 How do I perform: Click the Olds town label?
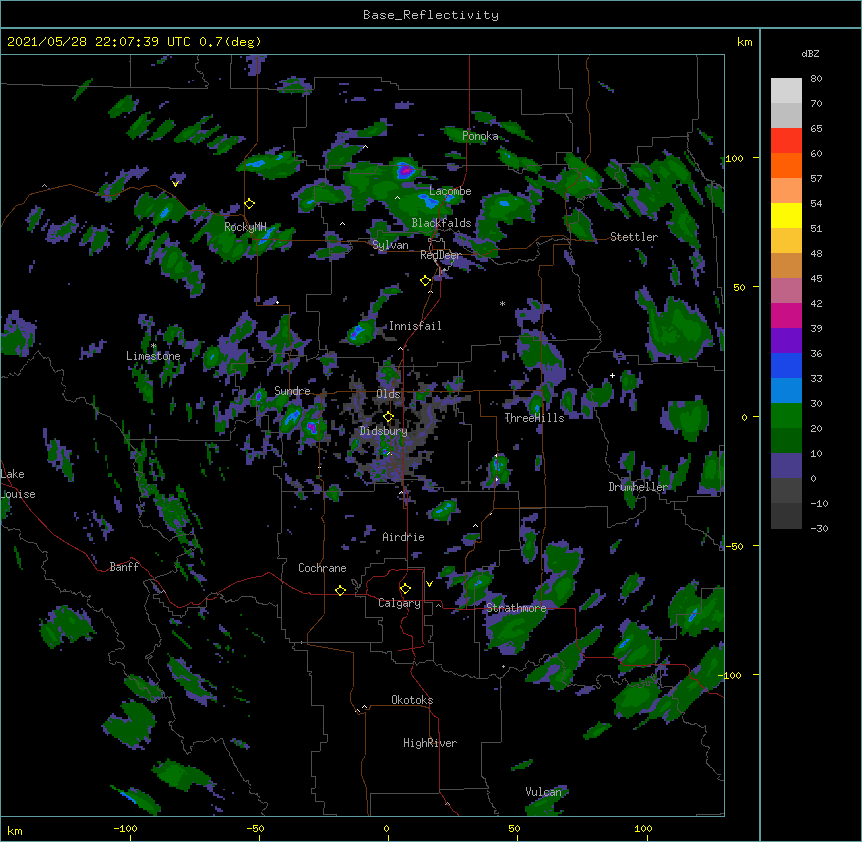(x=388, y=394)
